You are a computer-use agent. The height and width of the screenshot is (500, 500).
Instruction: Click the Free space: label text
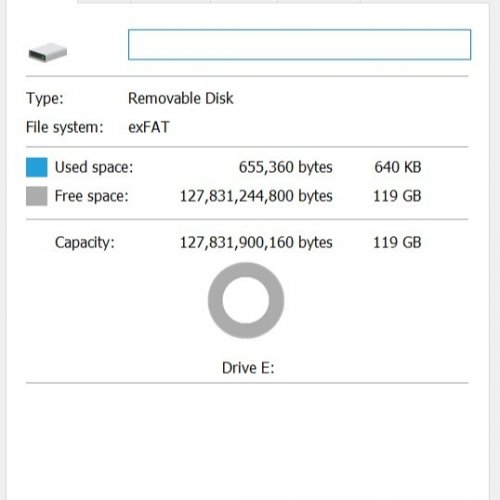(92, 196)
